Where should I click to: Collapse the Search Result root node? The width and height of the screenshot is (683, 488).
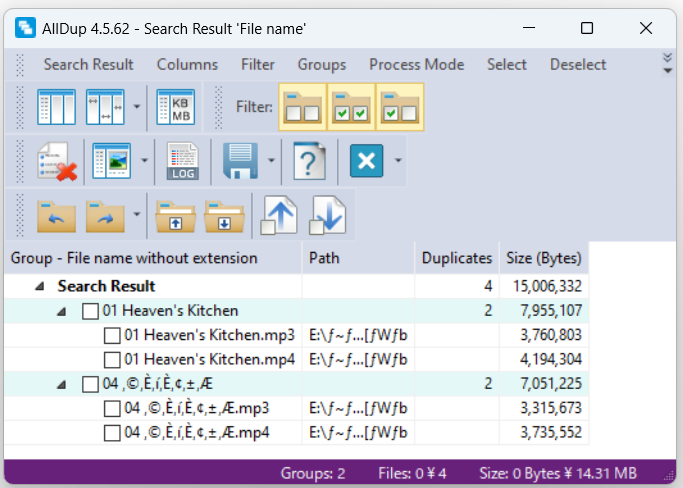point(40,286)
